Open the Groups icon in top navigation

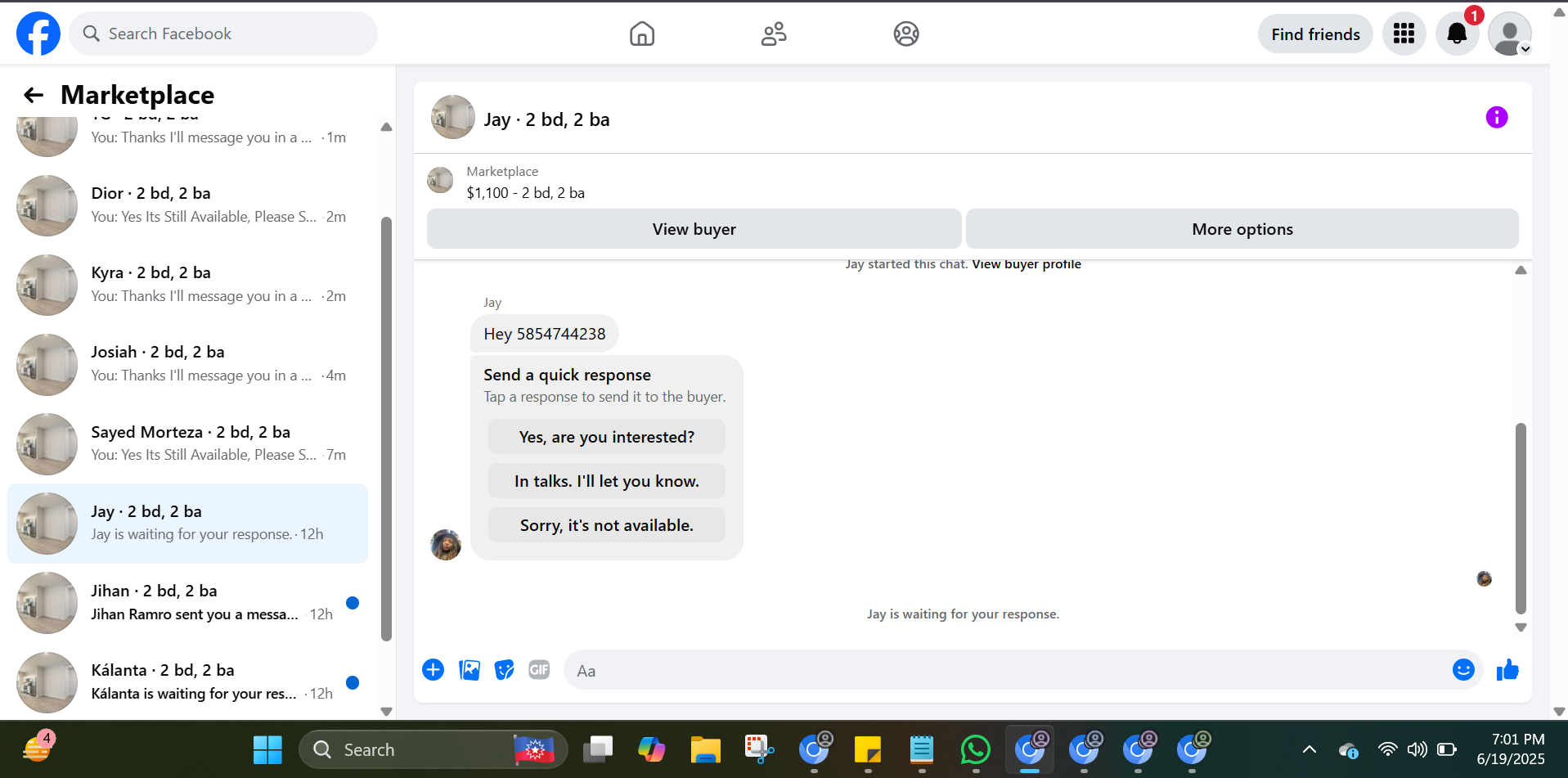pos(906,34)
